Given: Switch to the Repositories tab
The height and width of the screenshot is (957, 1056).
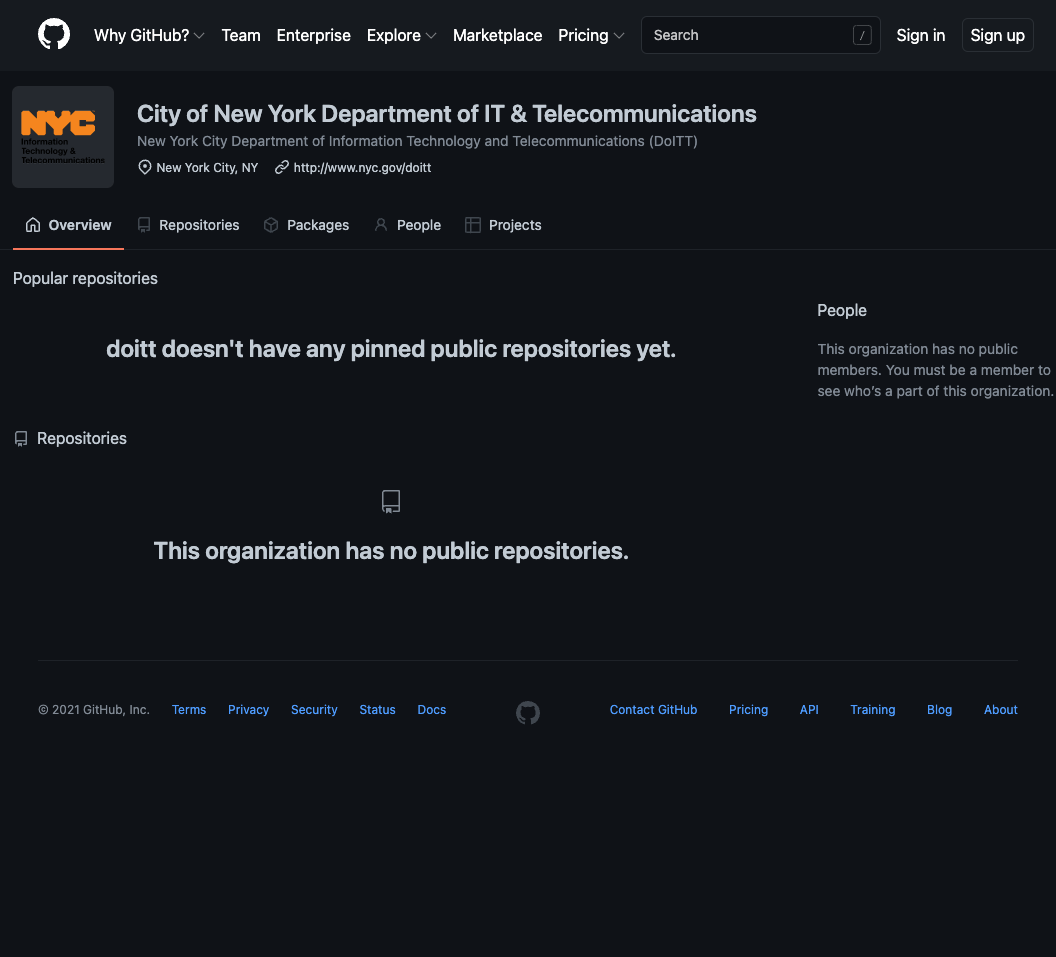Looking at the screenshot, I should [x=189, y=225].
